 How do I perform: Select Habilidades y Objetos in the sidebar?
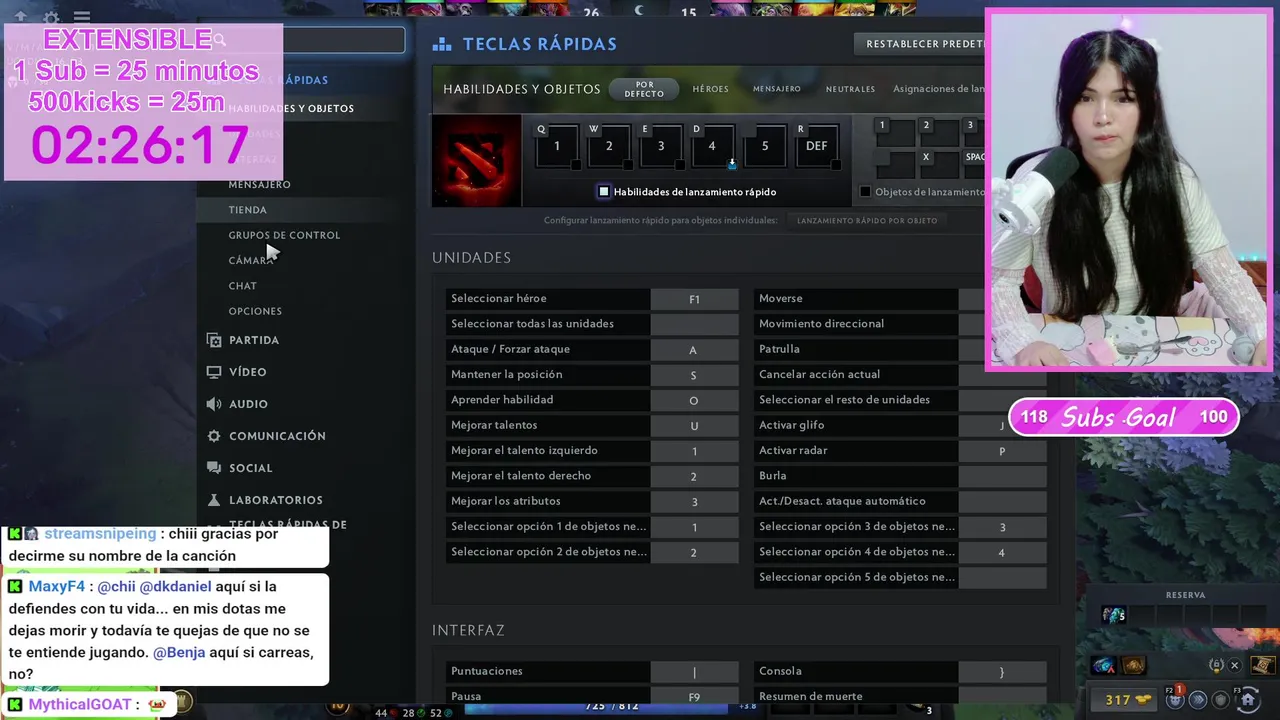[x=291, y=108]
